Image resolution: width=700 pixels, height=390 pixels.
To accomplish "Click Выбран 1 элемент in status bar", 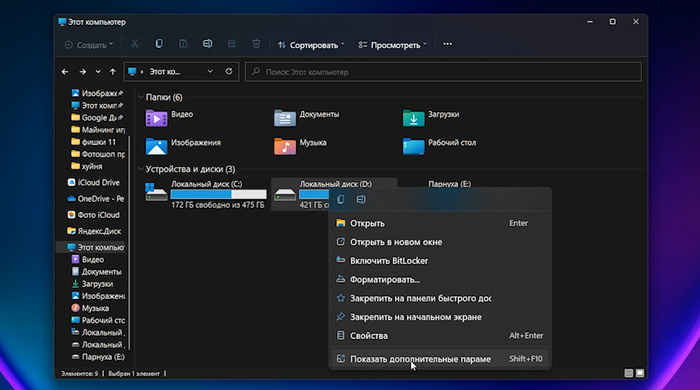I will pyautogui.click(x=134, y=373).
